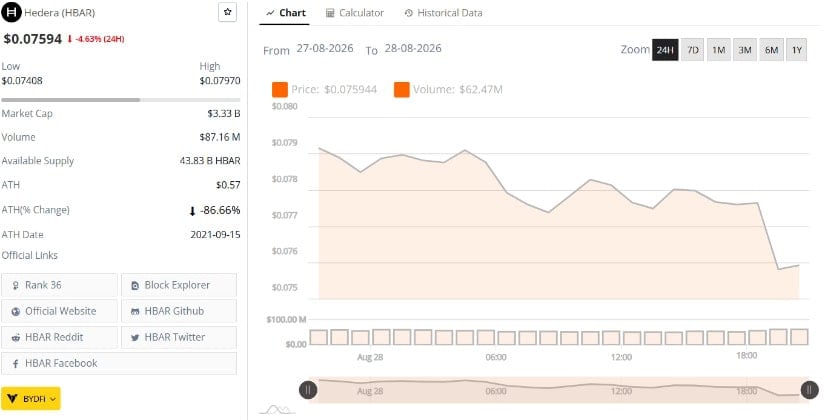
Task: Visit the Official Website link
Action: click(x=59, y=311)
